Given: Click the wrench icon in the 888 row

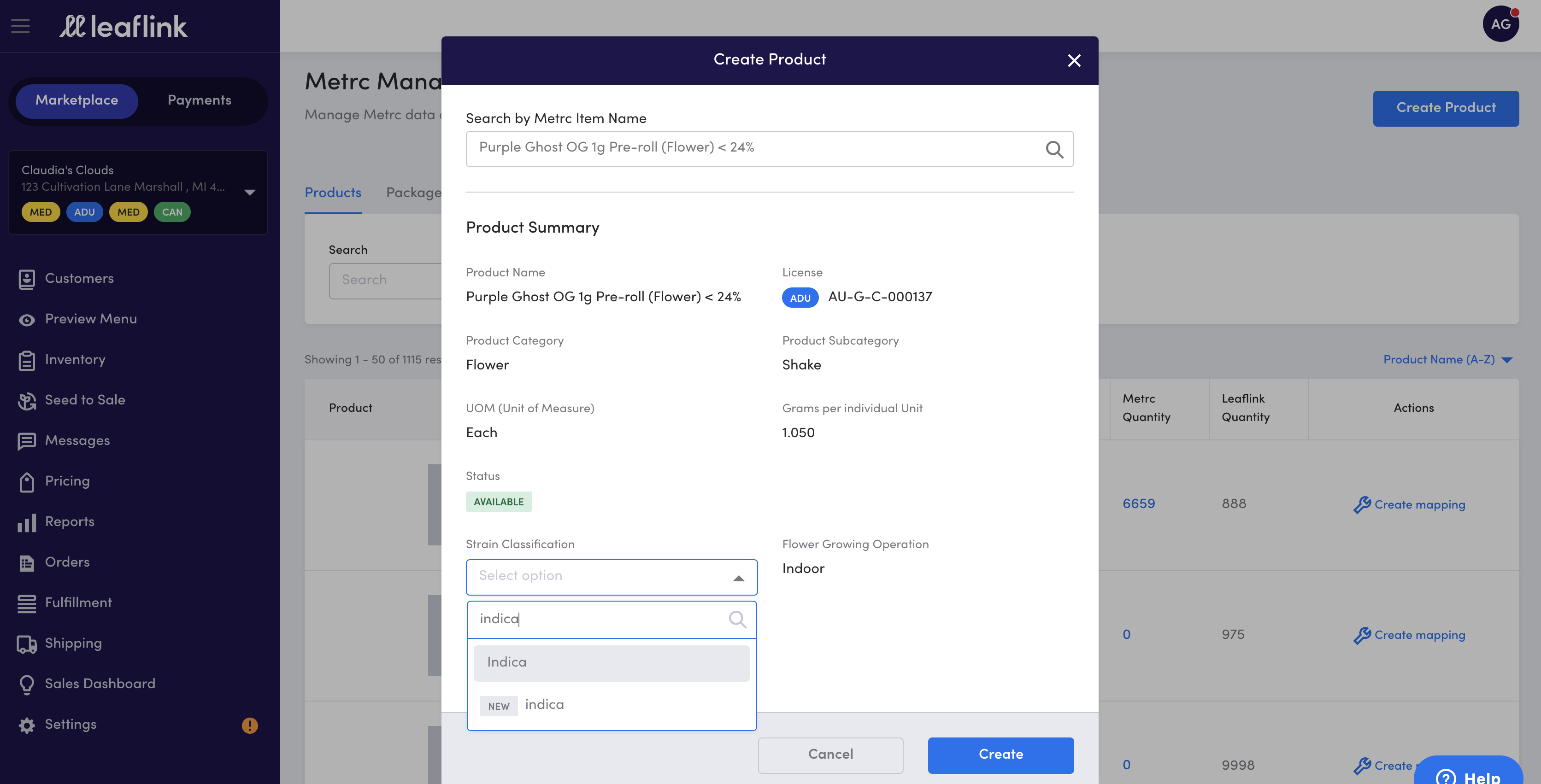Looking at the screenshot, I should 1362,505.
